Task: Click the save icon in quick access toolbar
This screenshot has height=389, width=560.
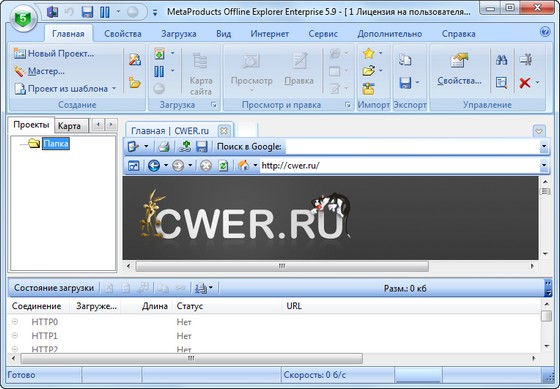Action: point(87,12)
